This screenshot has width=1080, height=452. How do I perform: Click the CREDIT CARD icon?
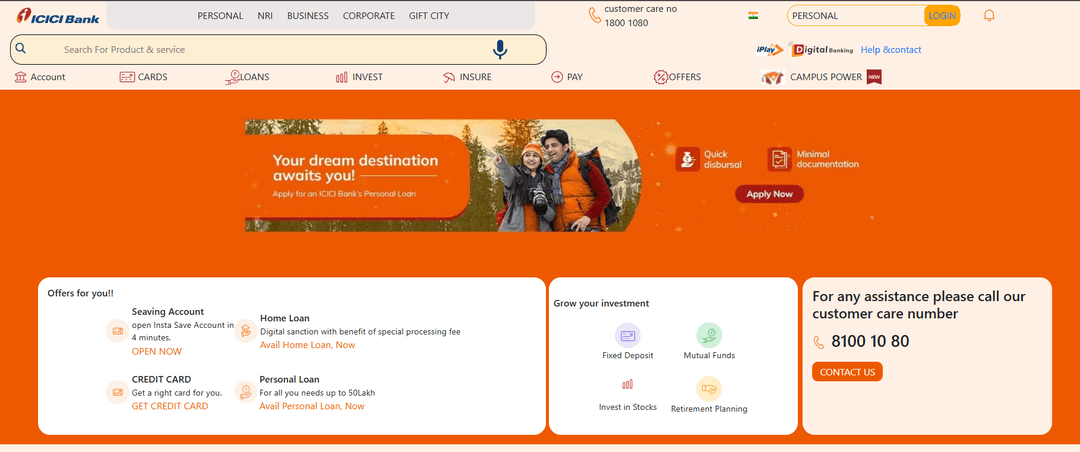point(117,392)
